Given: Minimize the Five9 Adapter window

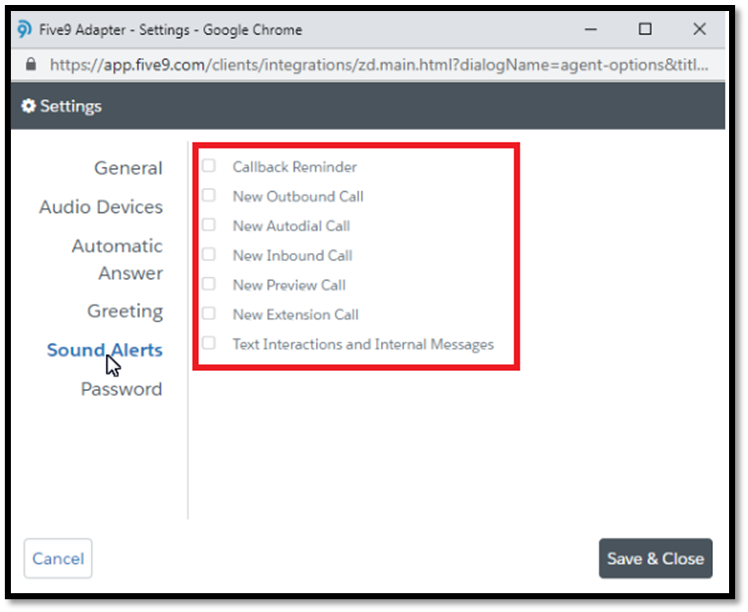Looking at the screenshot, I should tap(591, 30).
